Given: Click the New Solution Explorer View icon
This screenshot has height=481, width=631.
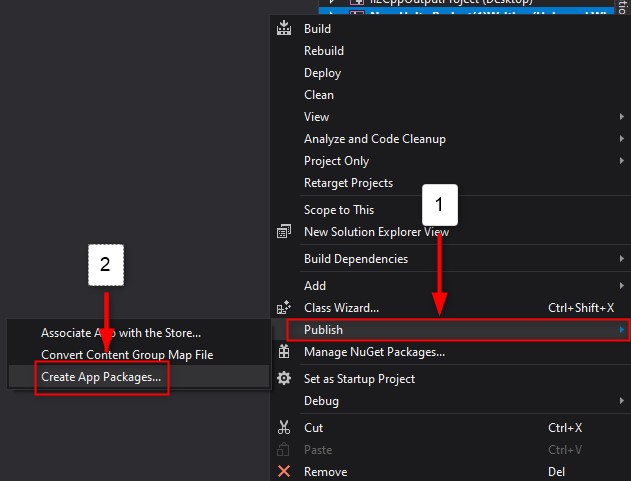Looking at the screenshot, I should pos(284,231).
